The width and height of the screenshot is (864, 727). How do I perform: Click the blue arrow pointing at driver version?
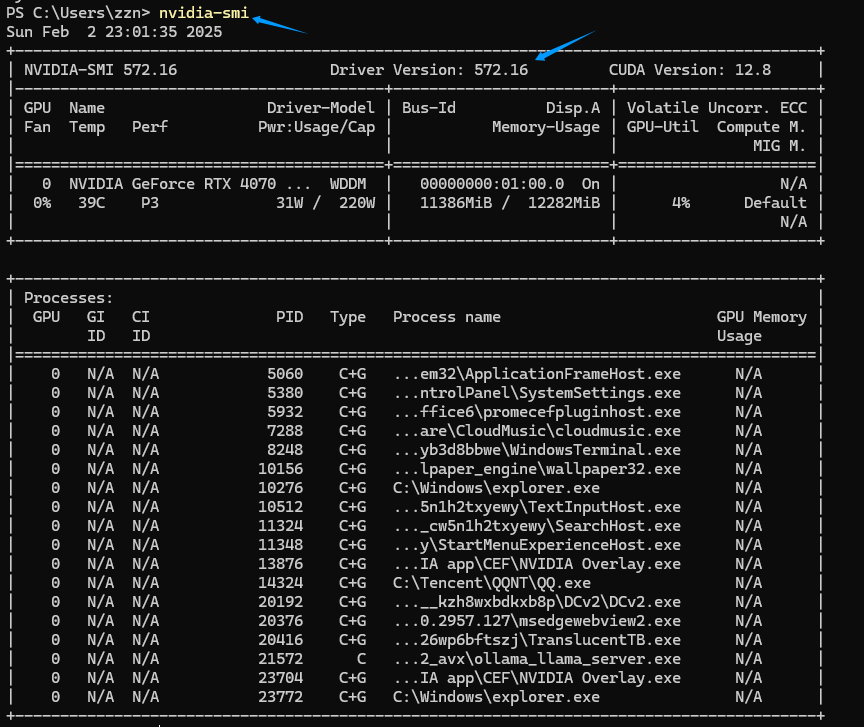tap(565, 47)
